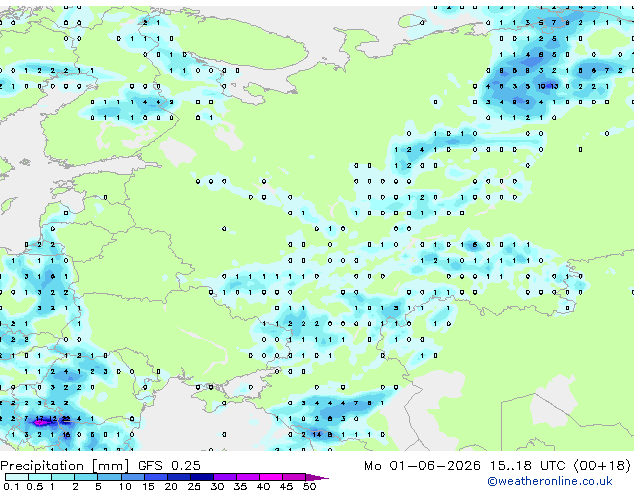Click the map value 17 near magenta spot
Viewport: 634px width, 490px height.
[39, 419]
